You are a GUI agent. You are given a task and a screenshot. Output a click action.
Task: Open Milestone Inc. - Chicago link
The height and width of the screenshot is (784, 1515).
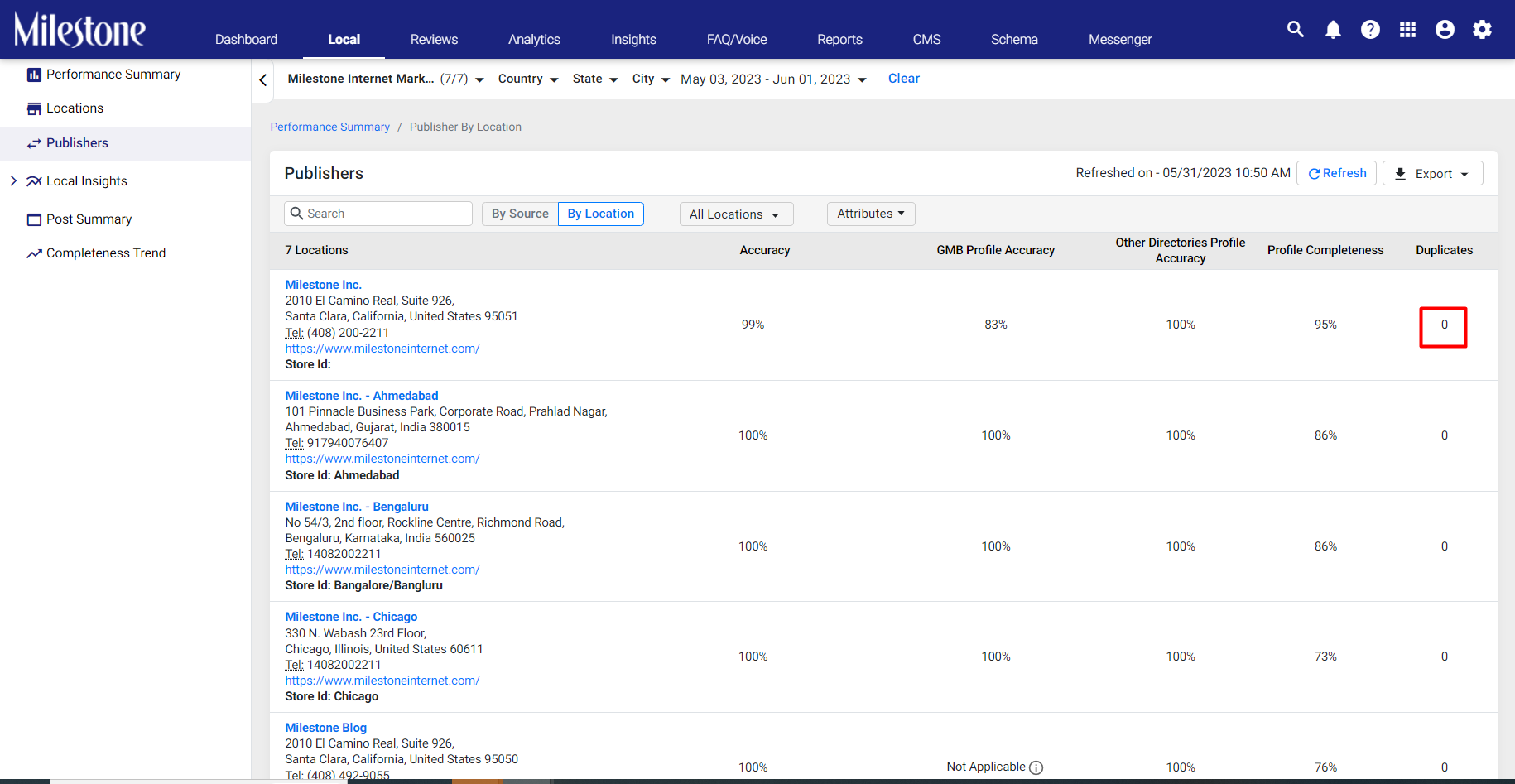(x=351, y=617)
